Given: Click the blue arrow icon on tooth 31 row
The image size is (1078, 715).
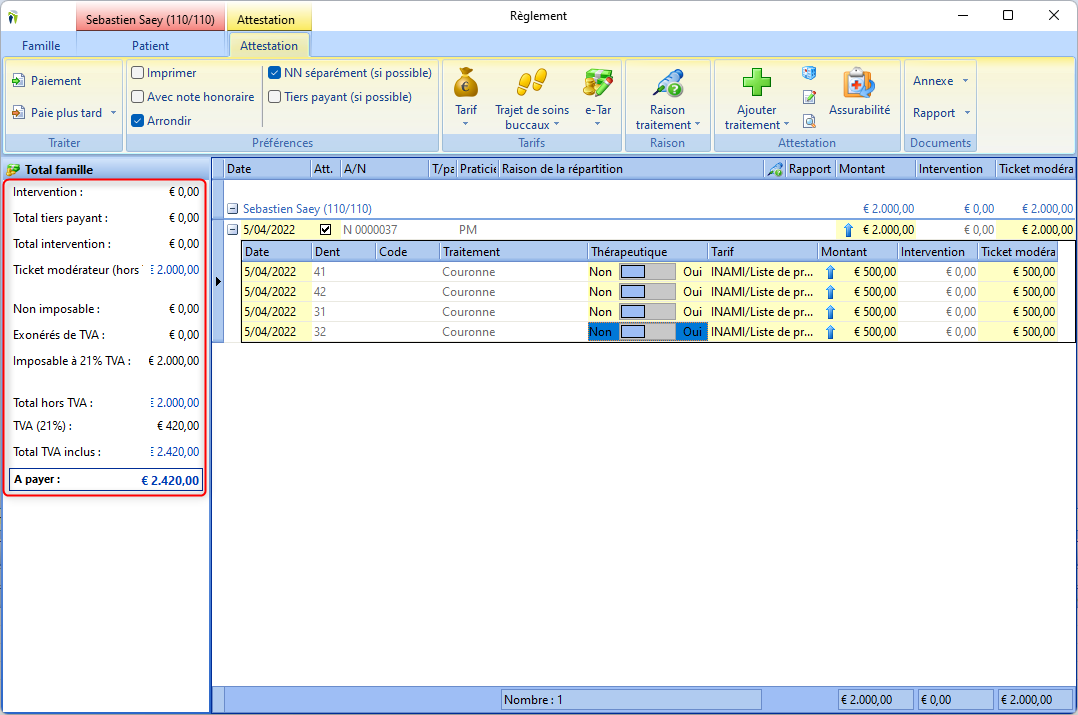Looking at the screenshot, I should [830, 312].
